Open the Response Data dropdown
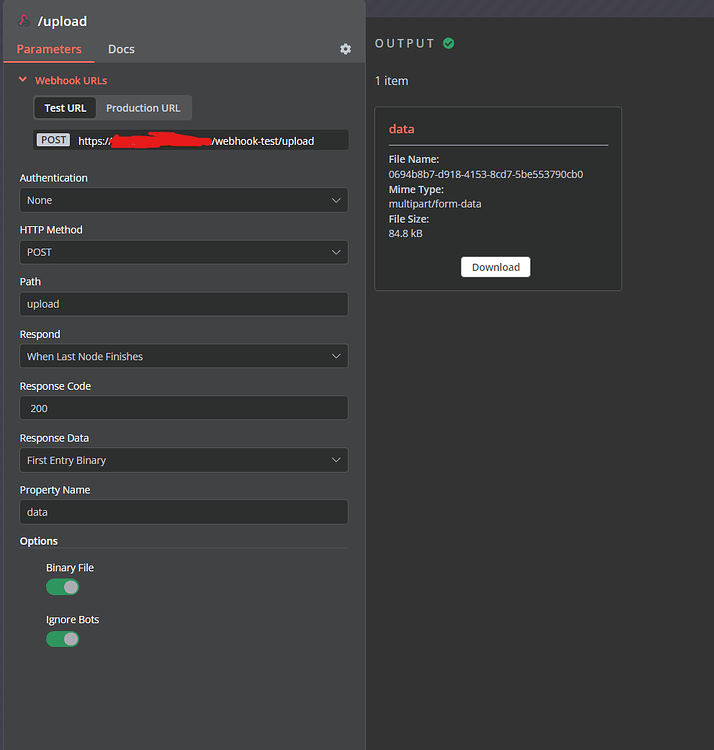The width and height of the screenshot is (714, 750). click(x=184, y=460)
